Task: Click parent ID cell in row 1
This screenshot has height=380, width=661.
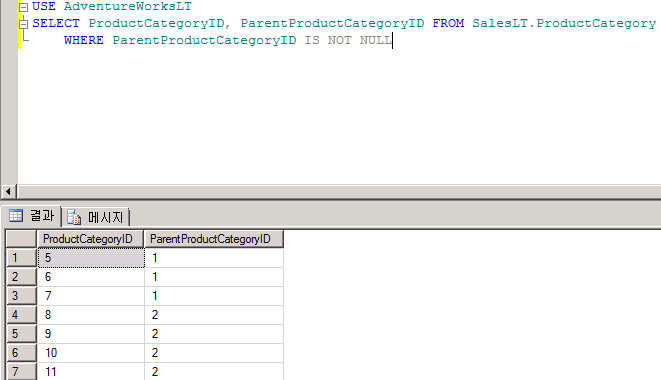Action: (x=214, y=258)
